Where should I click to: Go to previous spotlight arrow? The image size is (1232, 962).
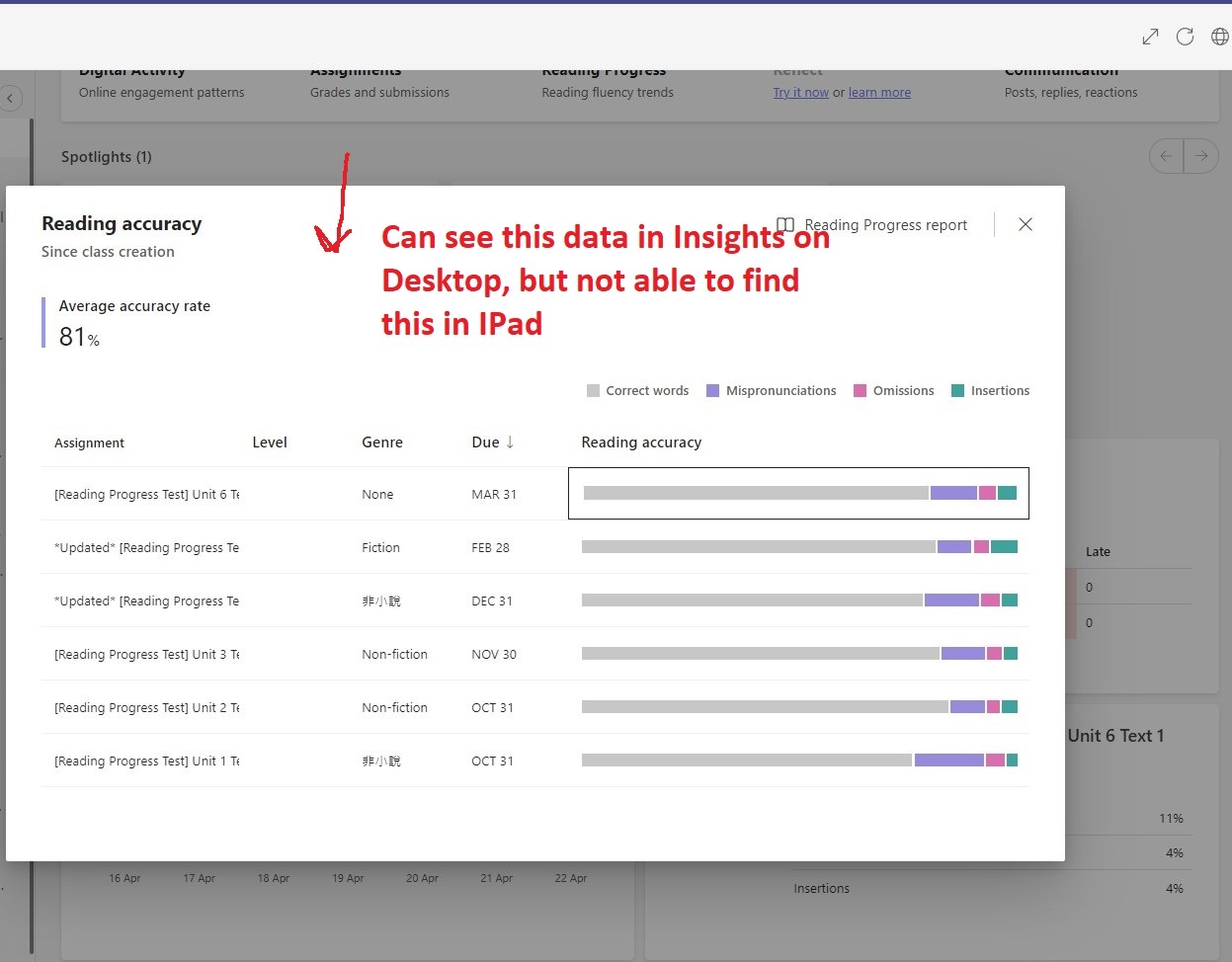(x=1166, y=156)
